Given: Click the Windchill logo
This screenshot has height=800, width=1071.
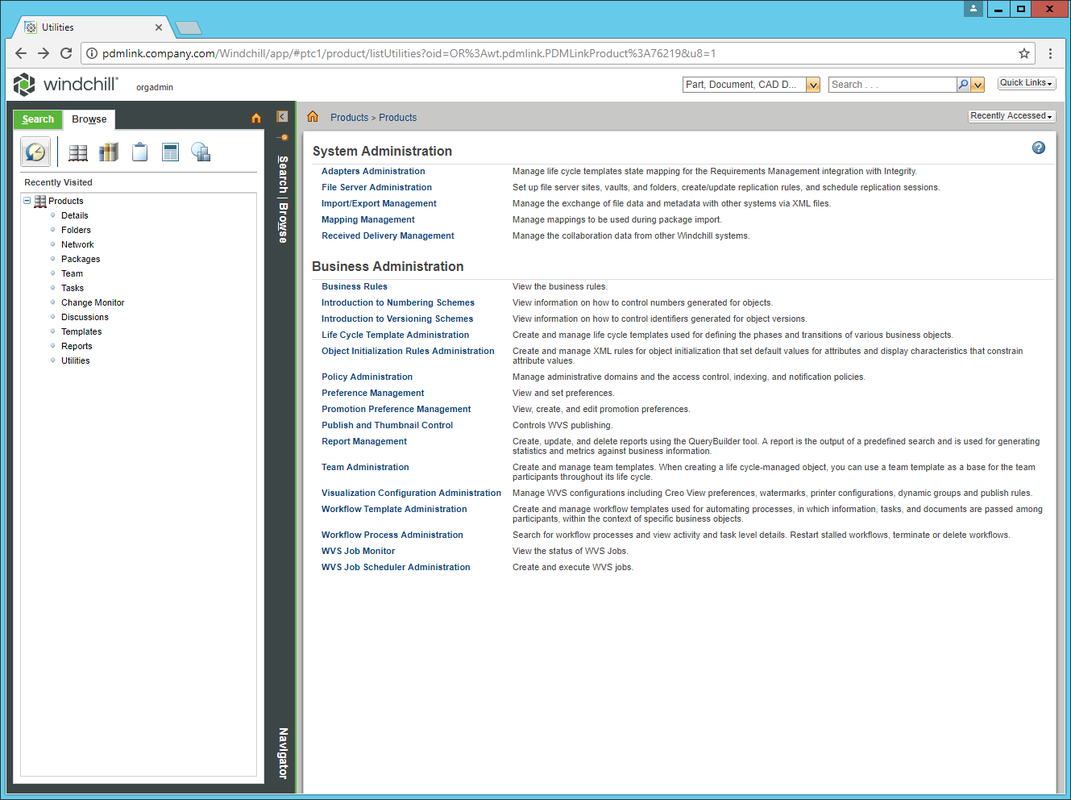Looking at the screenshot, I should pyautogui.click(x=66, y=85).
